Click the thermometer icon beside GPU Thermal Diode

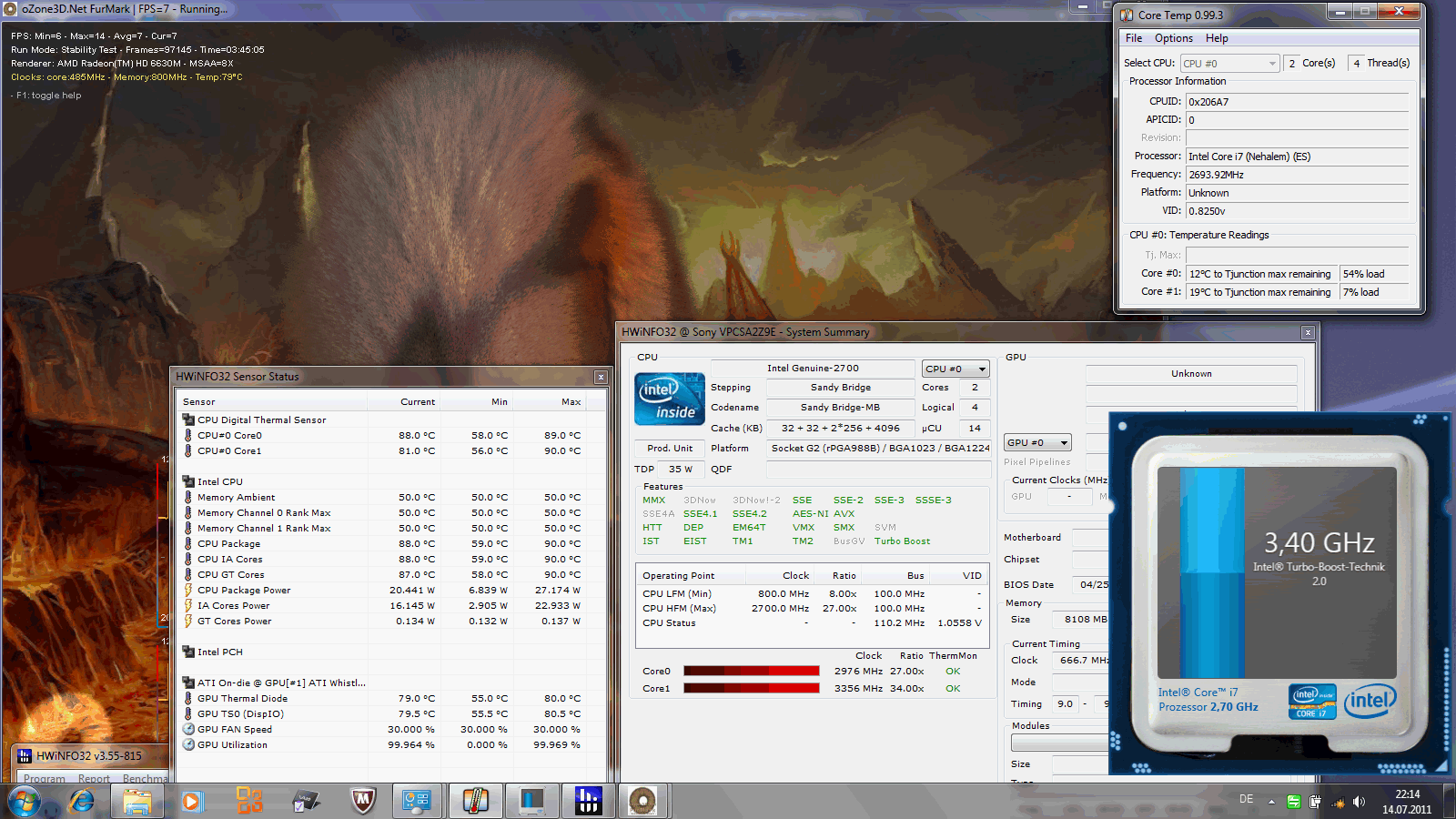pyautogui.click(x=188, y=699)
